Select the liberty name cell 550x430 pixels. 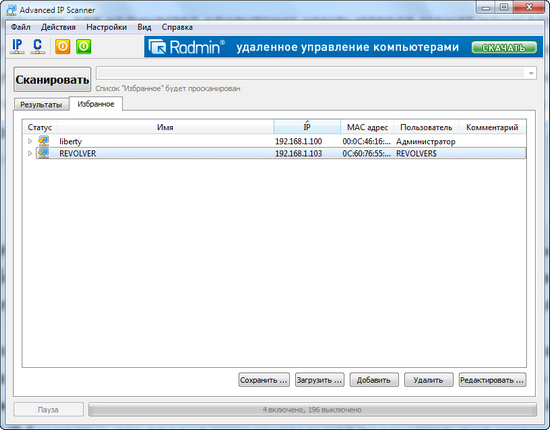pyautogui.click(x=71, y=141)
